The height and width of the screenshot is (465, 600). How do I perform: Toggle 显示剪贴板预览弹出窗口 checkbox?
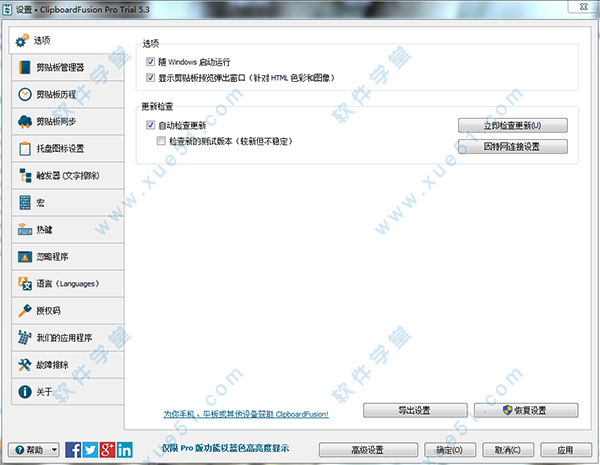coord(150,78)
